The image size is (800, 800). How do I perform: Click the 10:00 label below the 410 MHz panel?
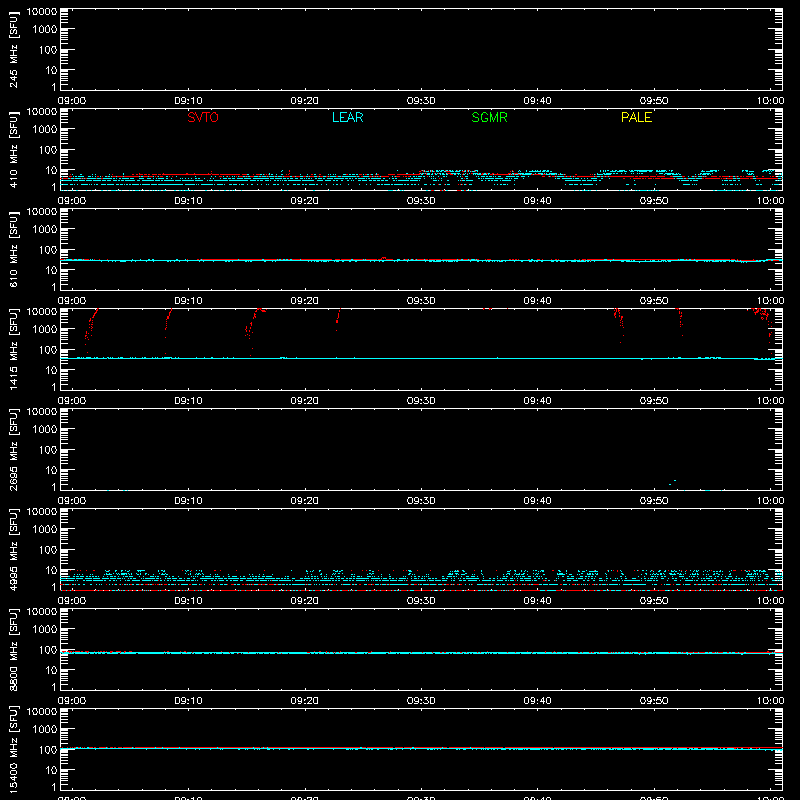(770, 201)
